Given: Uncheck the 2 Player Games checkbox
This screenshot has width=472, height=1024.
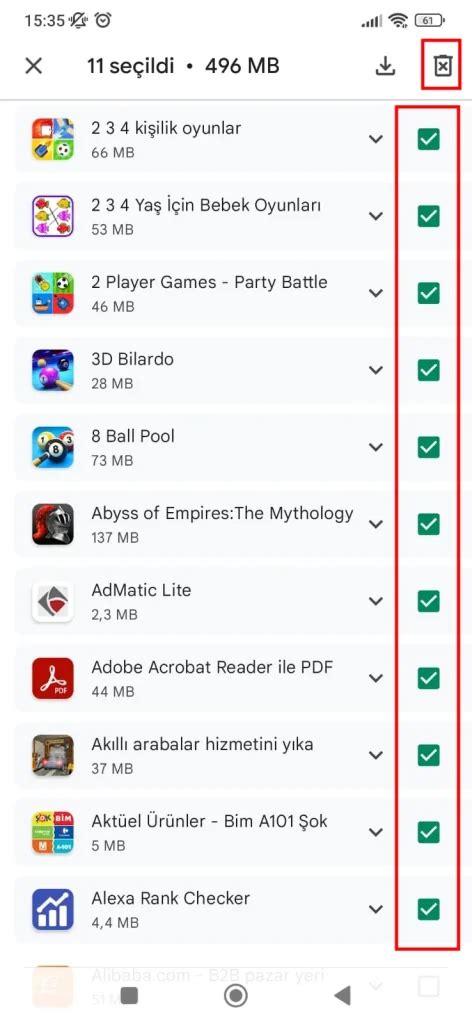Looking at the screenshot, I should coord(428,293).
